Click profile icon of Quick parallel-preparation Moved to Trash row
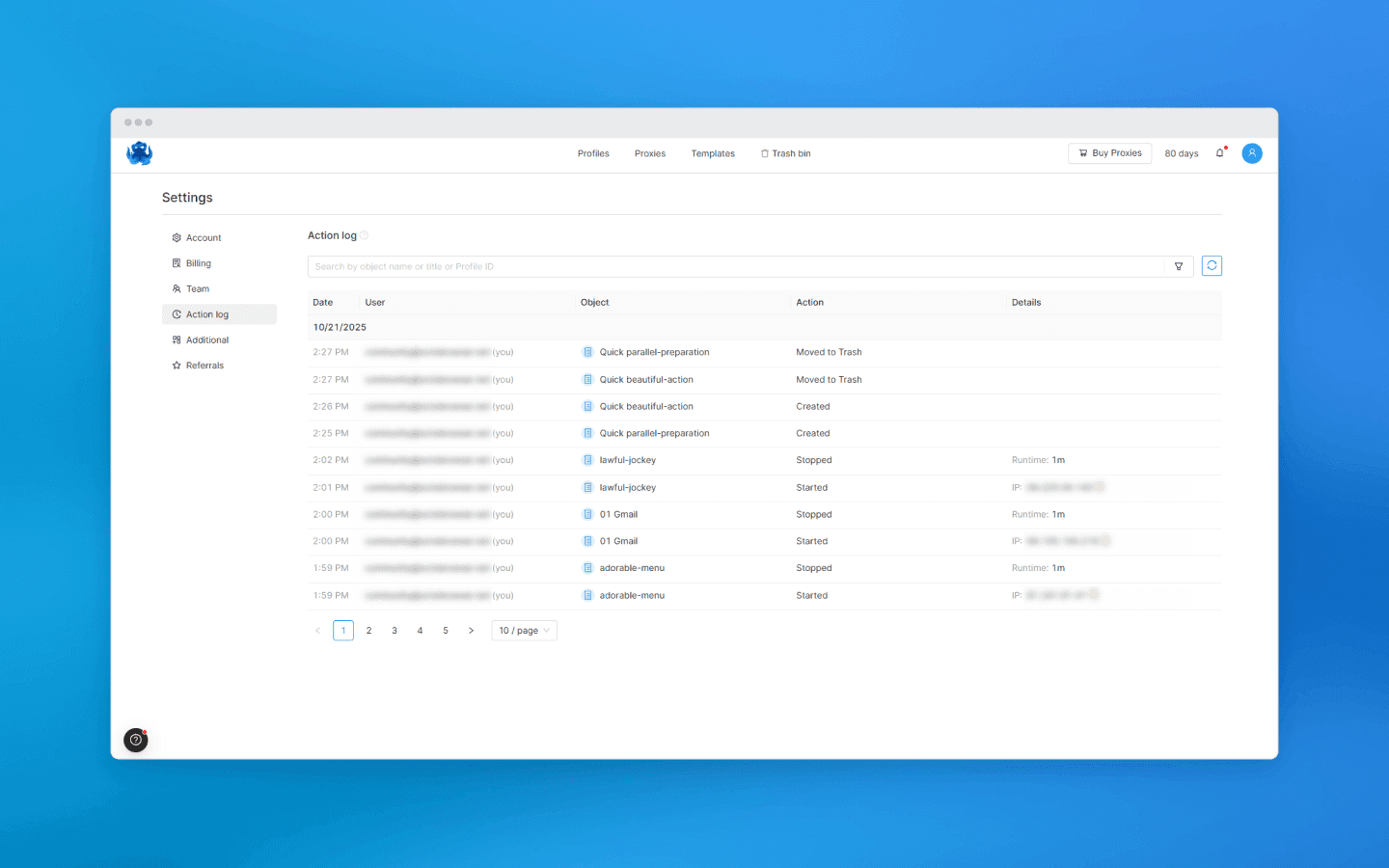 coord(587,352)
